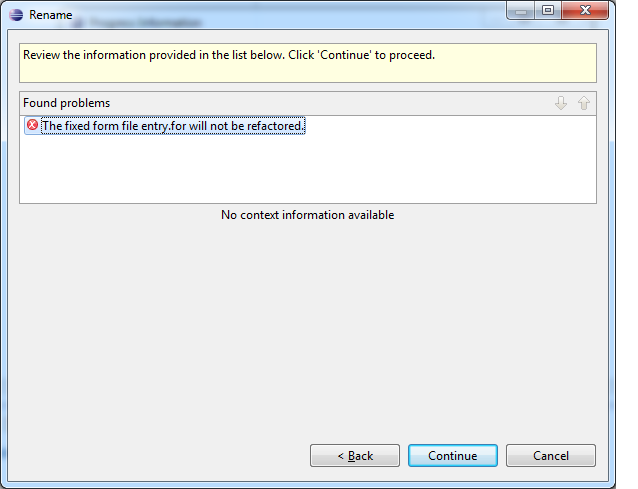Go to previous problem with up arrow
This screenshot has width=638, height=489.
pyautogui.click(x=583, y=103)
